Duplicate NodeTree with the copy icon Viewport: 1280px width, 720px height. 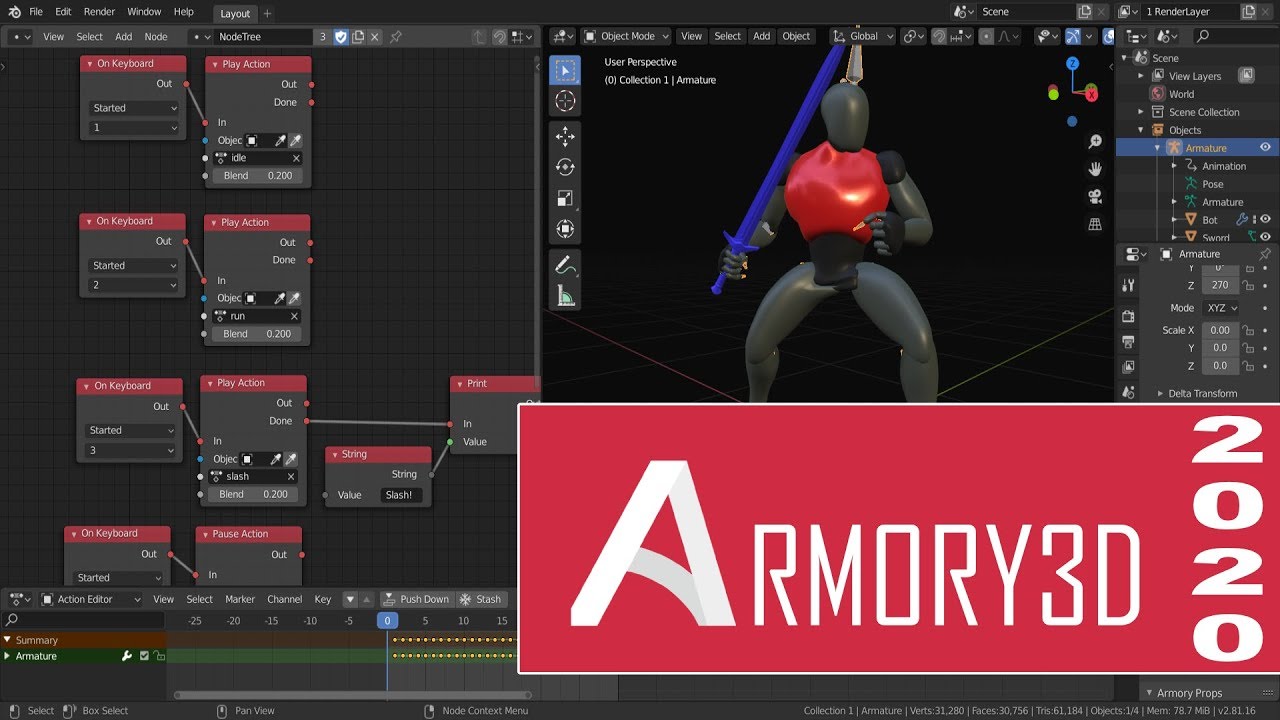pos(357,36)
